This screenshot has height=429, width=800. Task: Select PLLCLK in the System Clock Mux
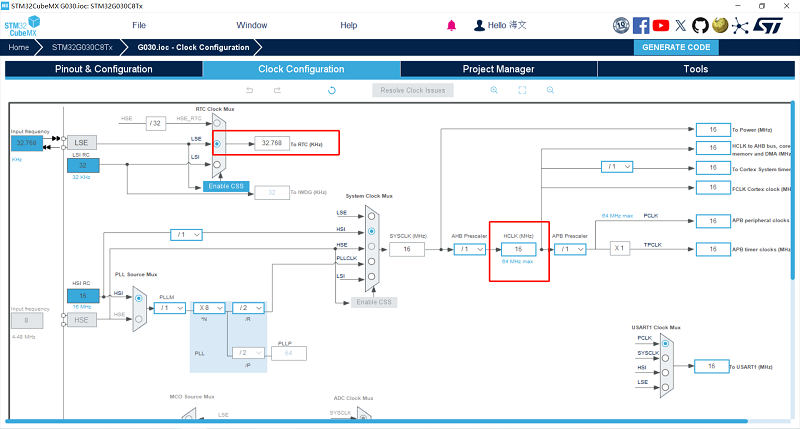(371, 260)
